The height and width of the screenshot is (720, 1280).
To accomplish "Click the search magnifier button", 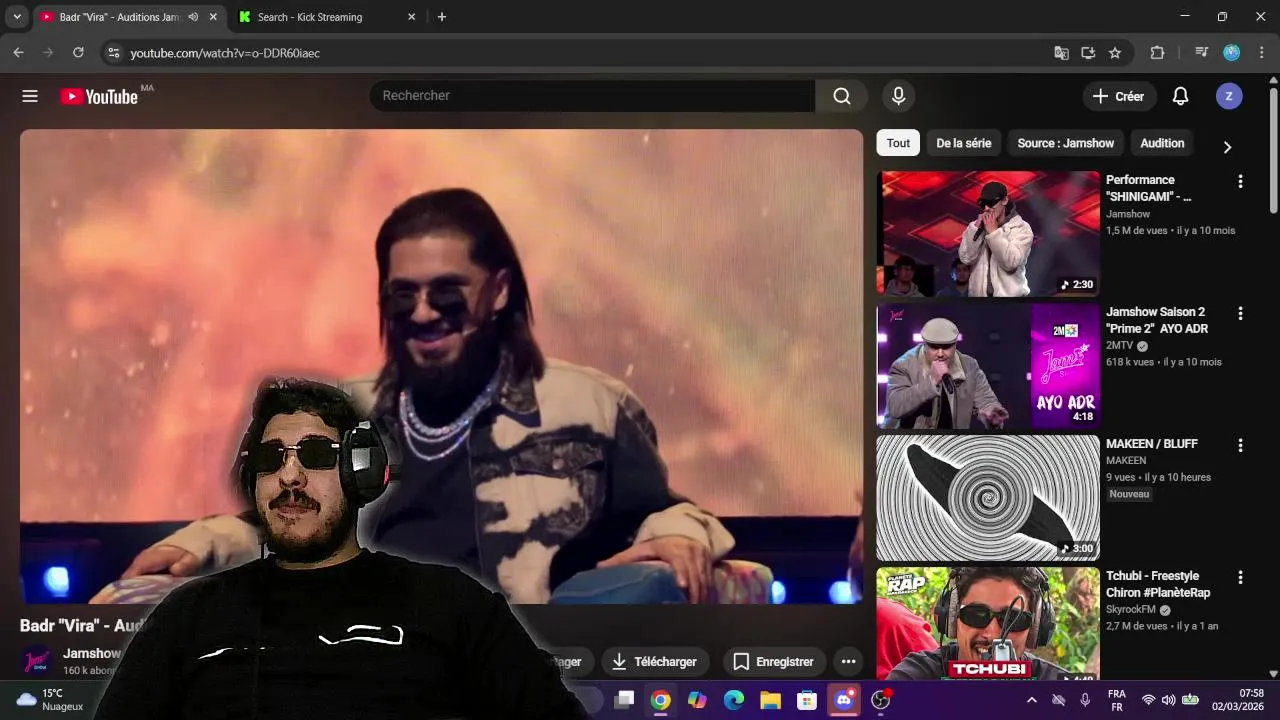I will (x=842, y=96).
